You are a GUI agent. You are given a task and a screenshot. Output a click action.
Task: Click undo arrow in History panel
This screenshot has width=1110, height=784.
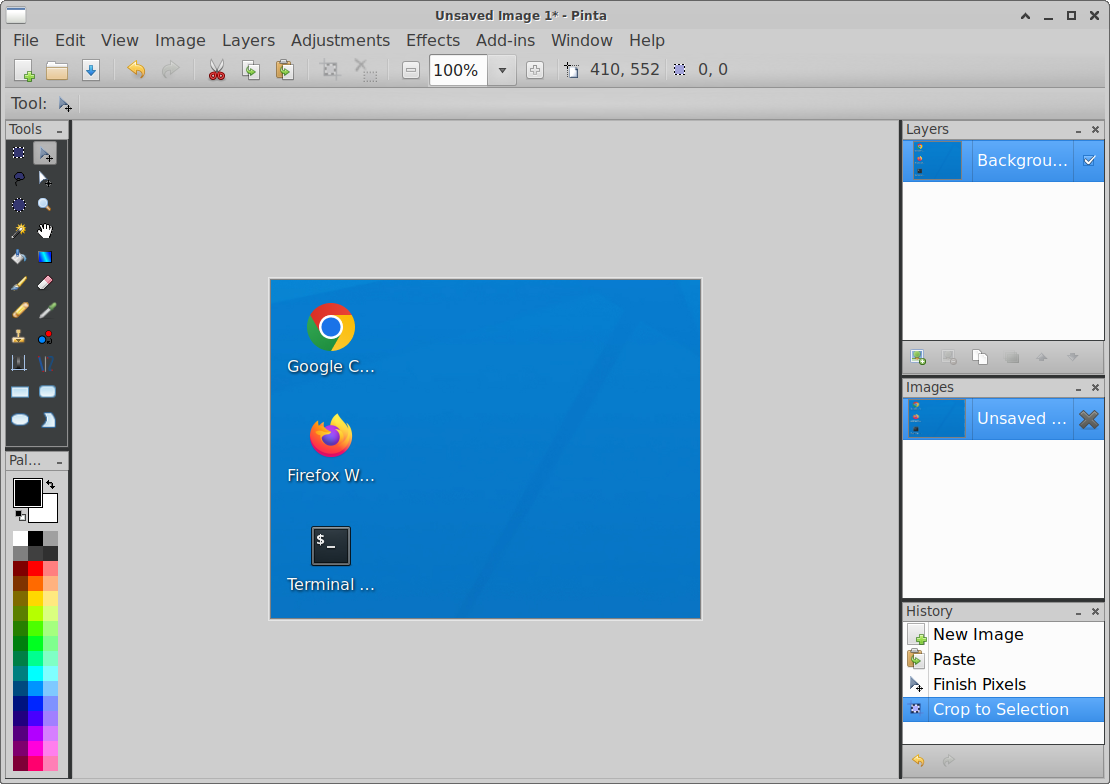[918, 761]
